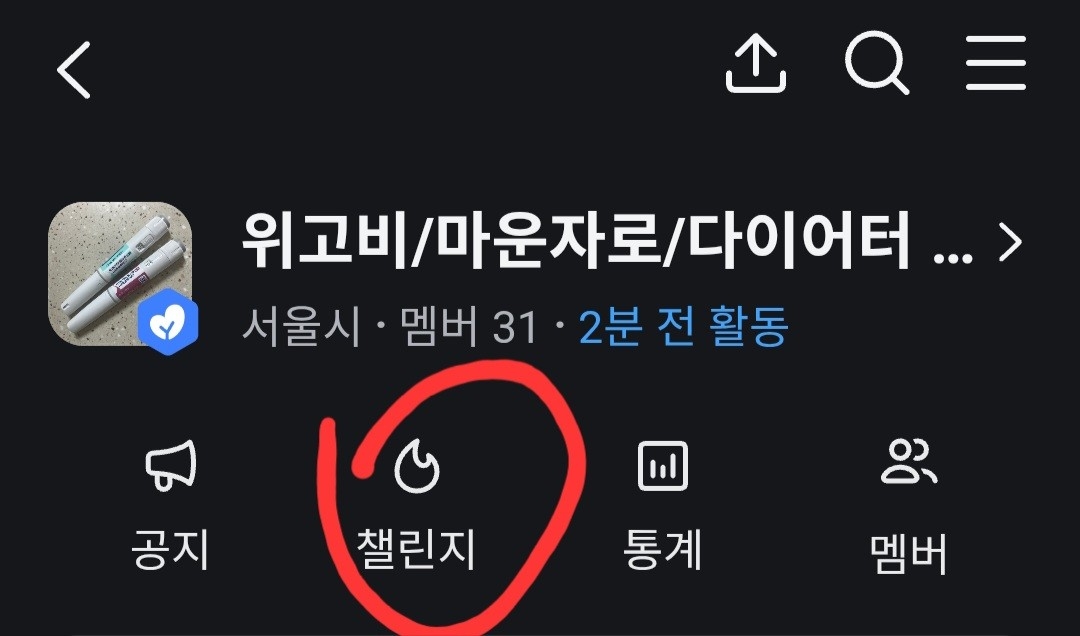Viewport: 1080px width, 636px height.
Task: Tap the people 멤버 icon
Action: pyautogui.click(x=908, y=461)
